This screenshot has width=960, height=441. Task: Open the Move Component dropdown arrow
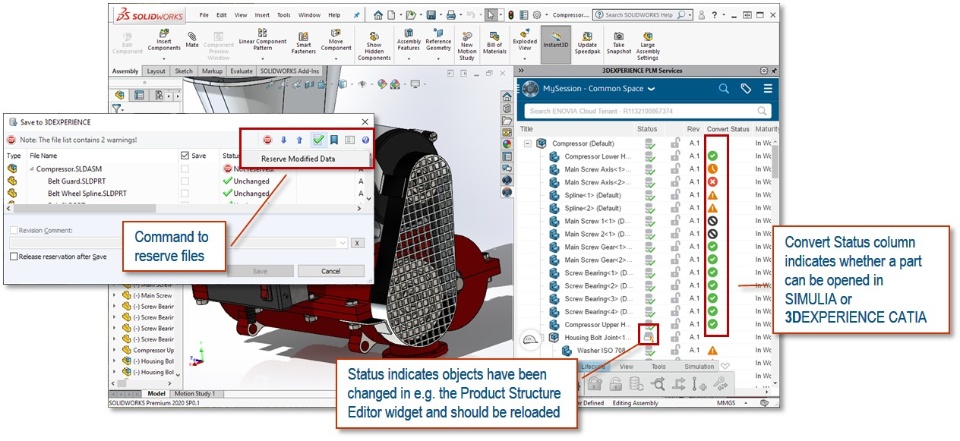tap(336, 57)
